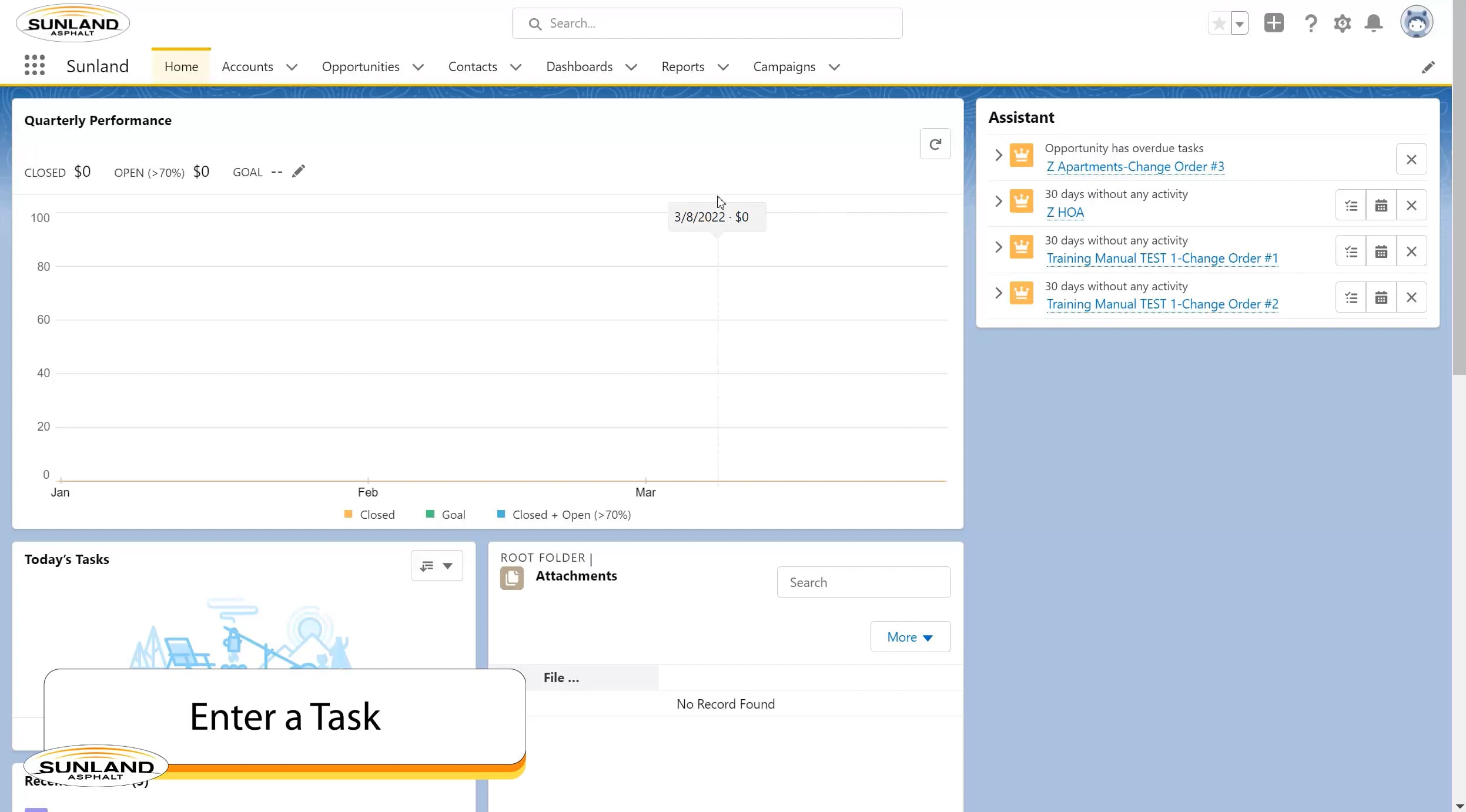Open the Z Apartments-Change Order #3 link

point(1135,167)
